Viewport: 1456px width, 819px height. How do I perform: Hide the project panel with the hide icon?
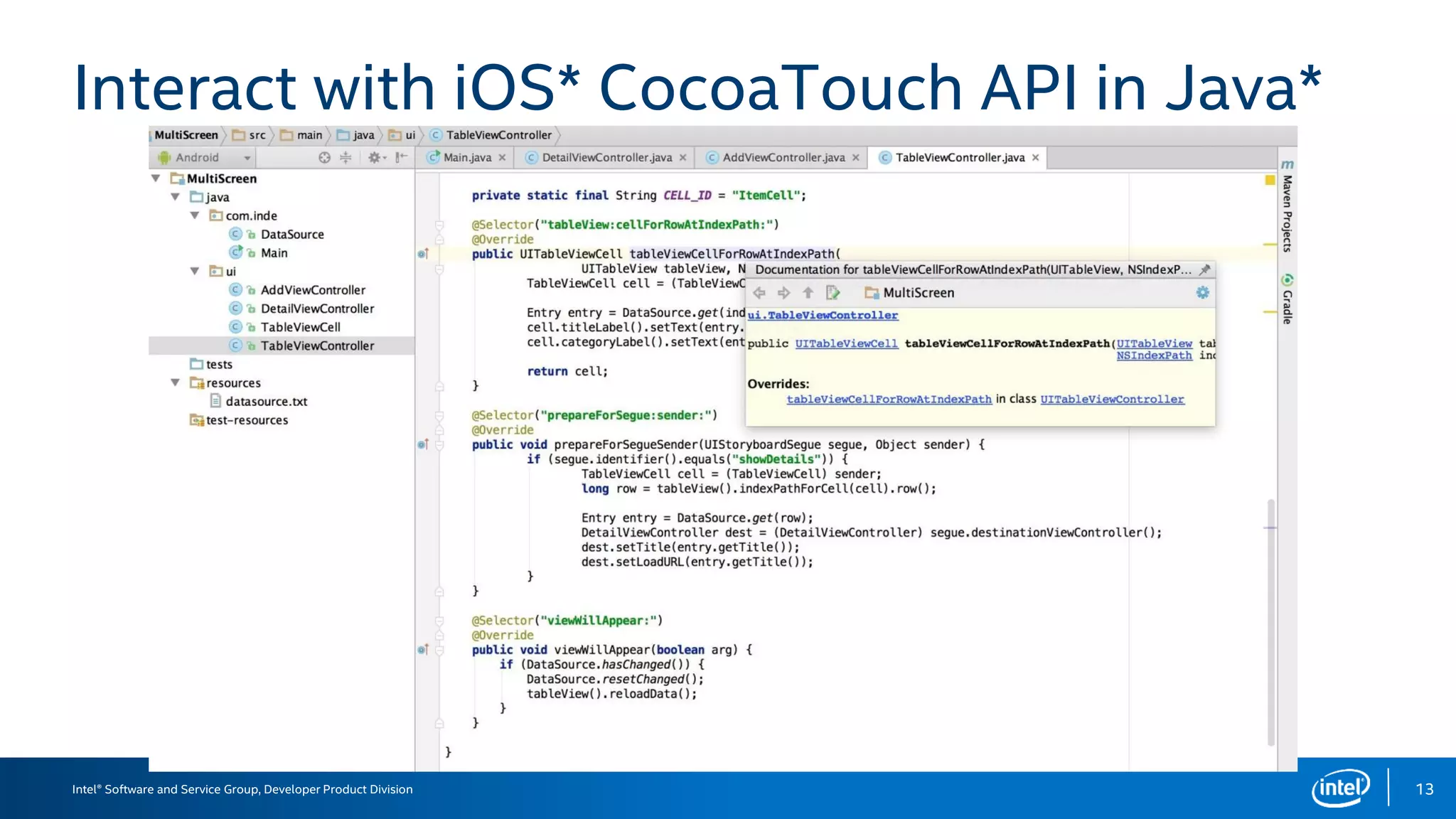click(x=402, y=158)
